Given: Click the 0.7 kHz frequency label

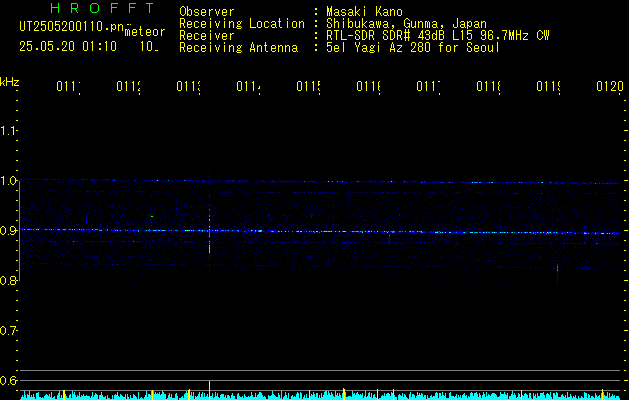Looking at the screenshot, I should click(8, 331).
